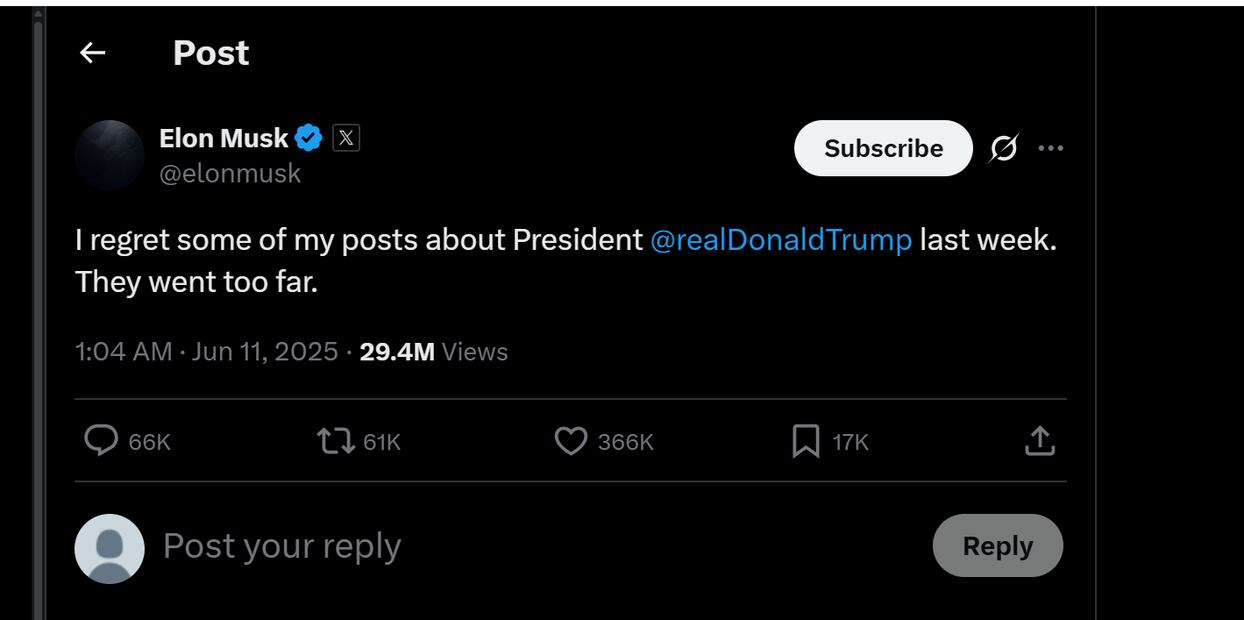Click the Grok slashed-circle icon
This screenshot has height=620, width=1244.
[1003, 149]
